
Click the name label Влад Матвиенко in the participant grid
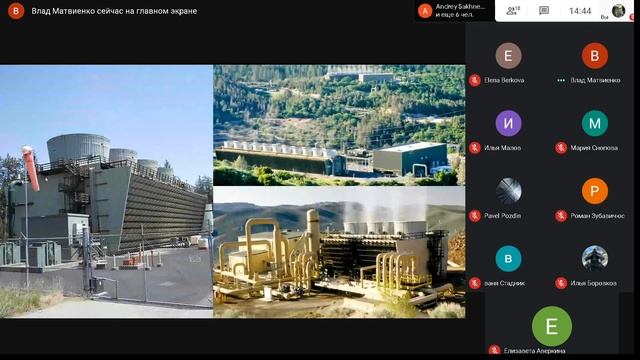596,80
